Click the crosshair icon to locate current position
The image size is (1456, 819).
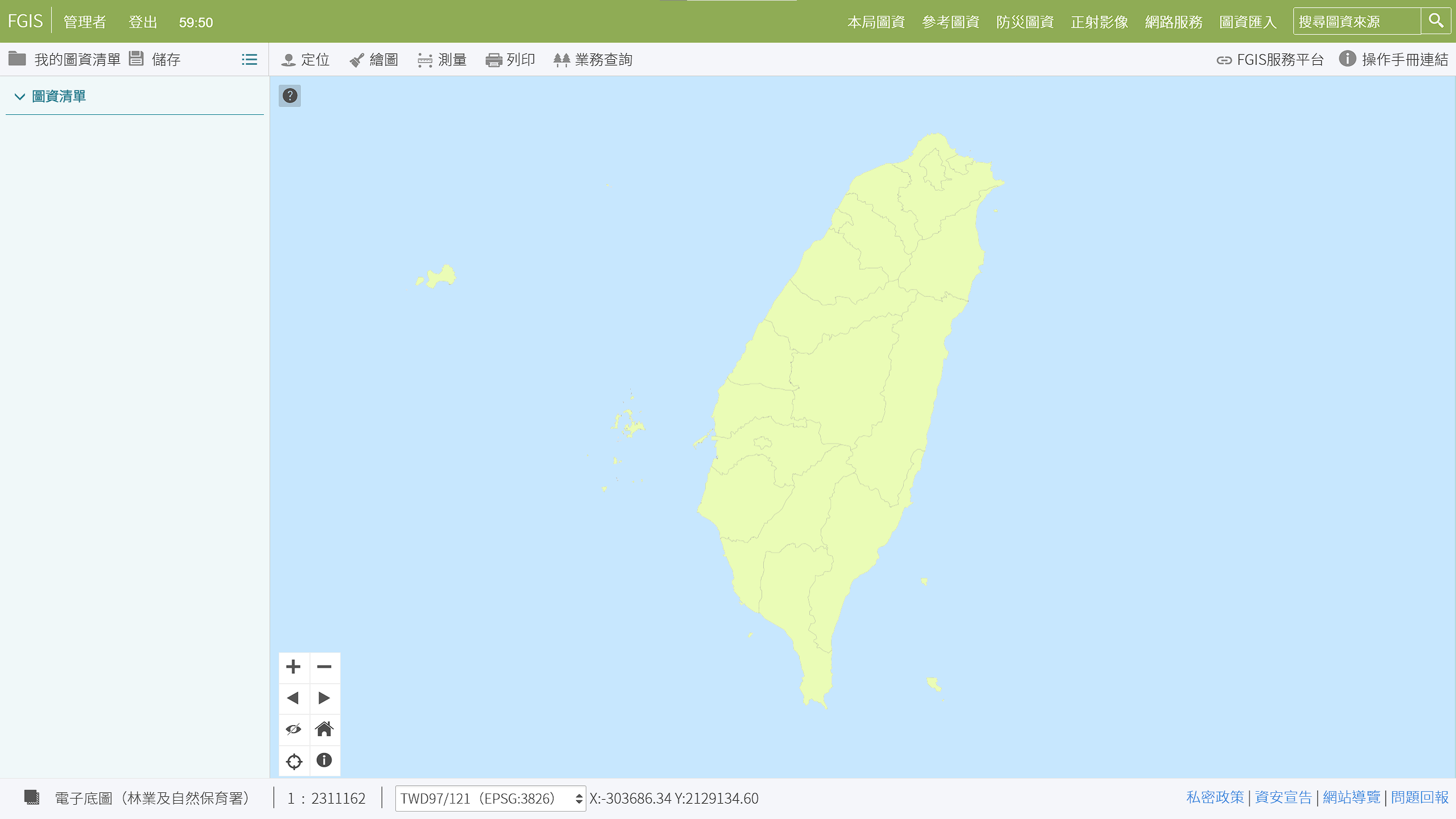293,761
